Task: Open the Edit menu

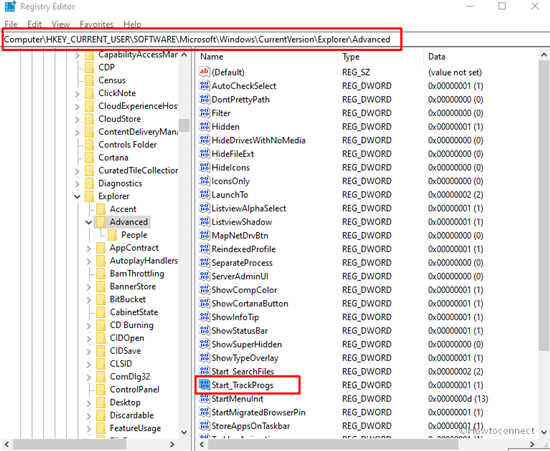Action: (x=34, y=24)
